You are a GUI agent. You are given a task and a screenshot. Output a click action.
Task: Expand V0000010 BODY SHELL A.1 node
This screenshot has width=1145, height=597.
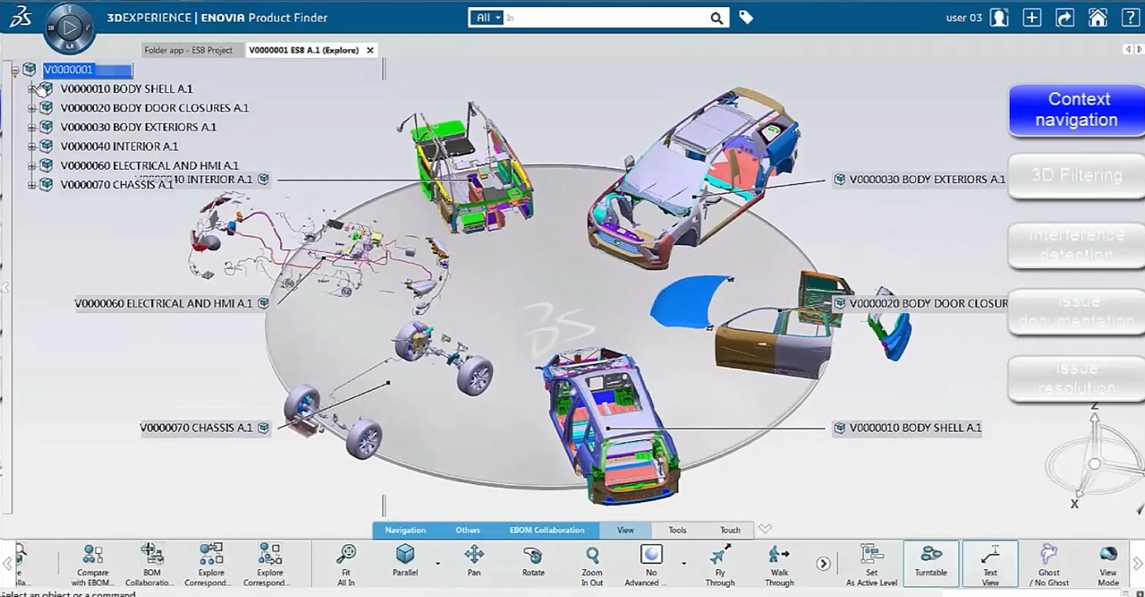coord(31,89)
